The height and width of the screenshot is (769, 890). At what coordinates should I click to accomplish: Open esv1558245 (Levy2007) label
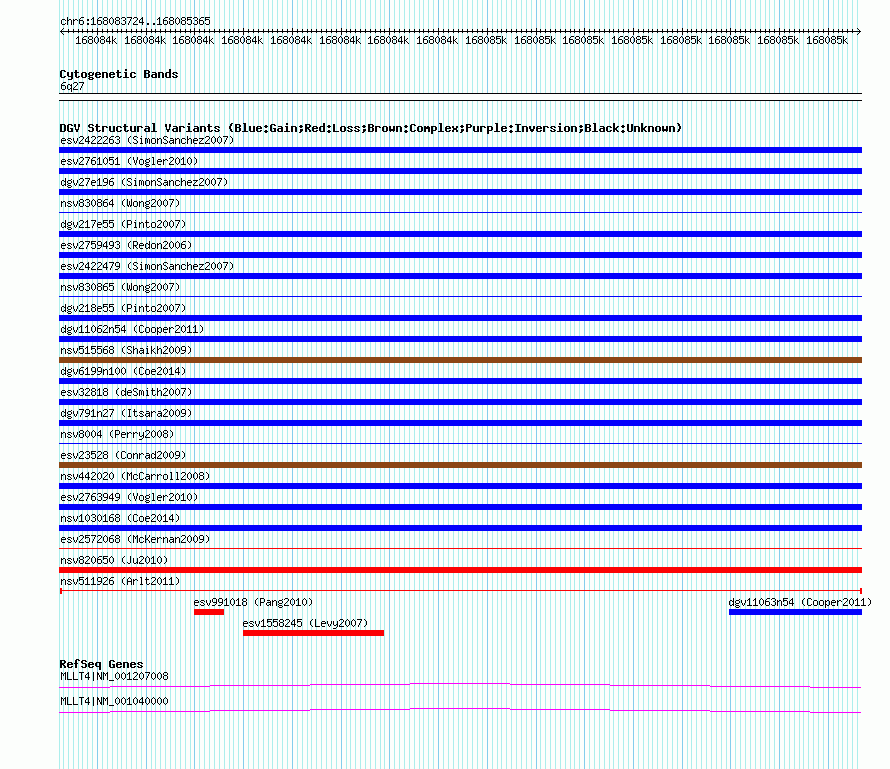tap(305, 623)
